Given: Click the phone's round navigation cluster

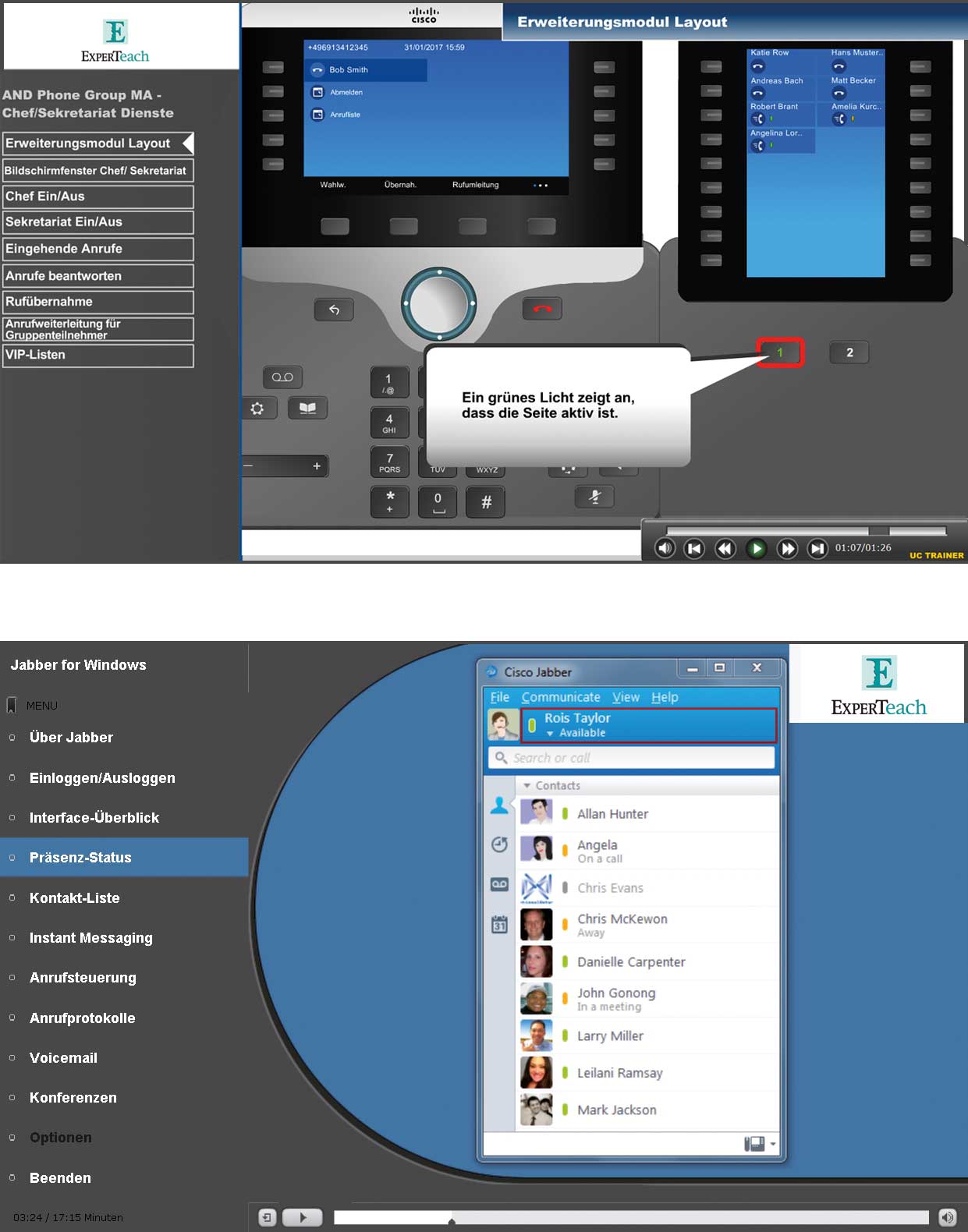Looking at the screenshot, I should pos(439,305).
